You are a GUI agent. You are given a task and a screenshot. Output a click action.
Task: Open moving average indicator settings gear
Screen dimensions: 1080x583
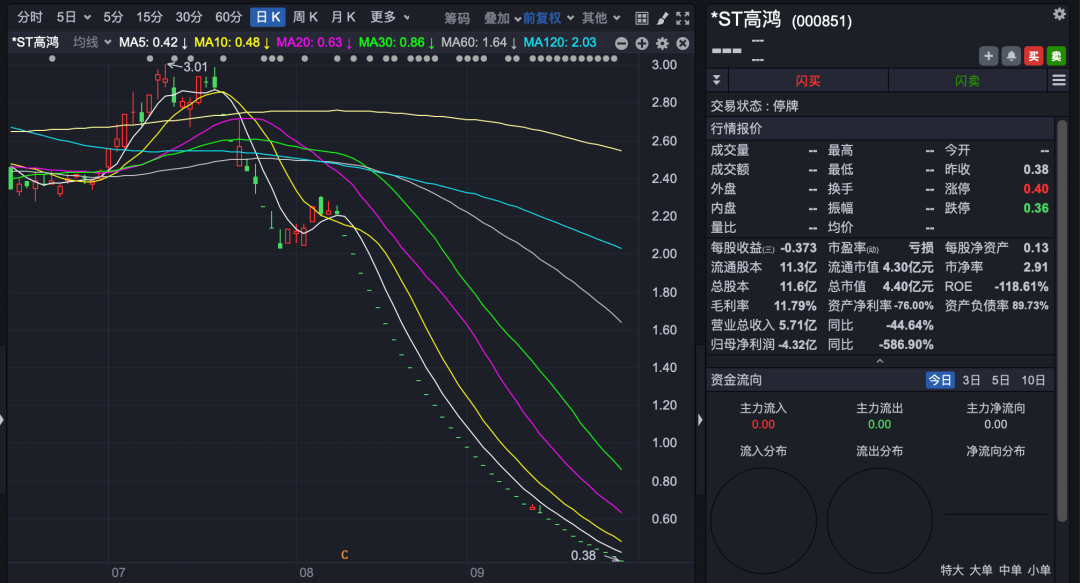(661, 43)
